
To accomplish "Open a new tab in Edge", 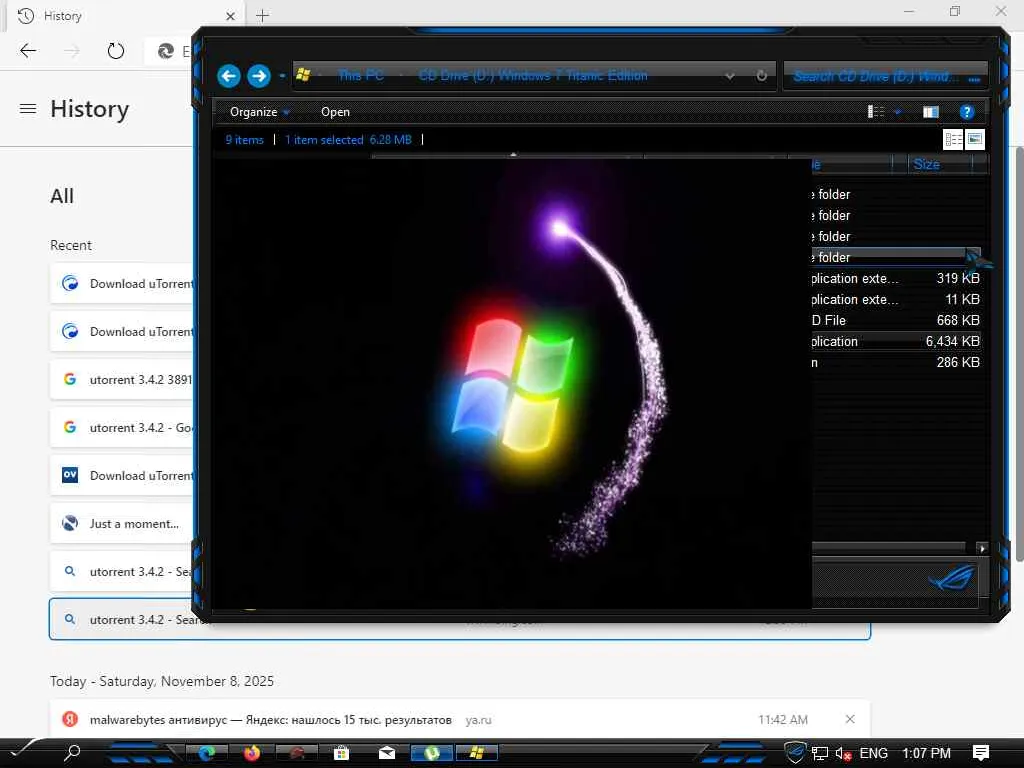I will point(263,16).
